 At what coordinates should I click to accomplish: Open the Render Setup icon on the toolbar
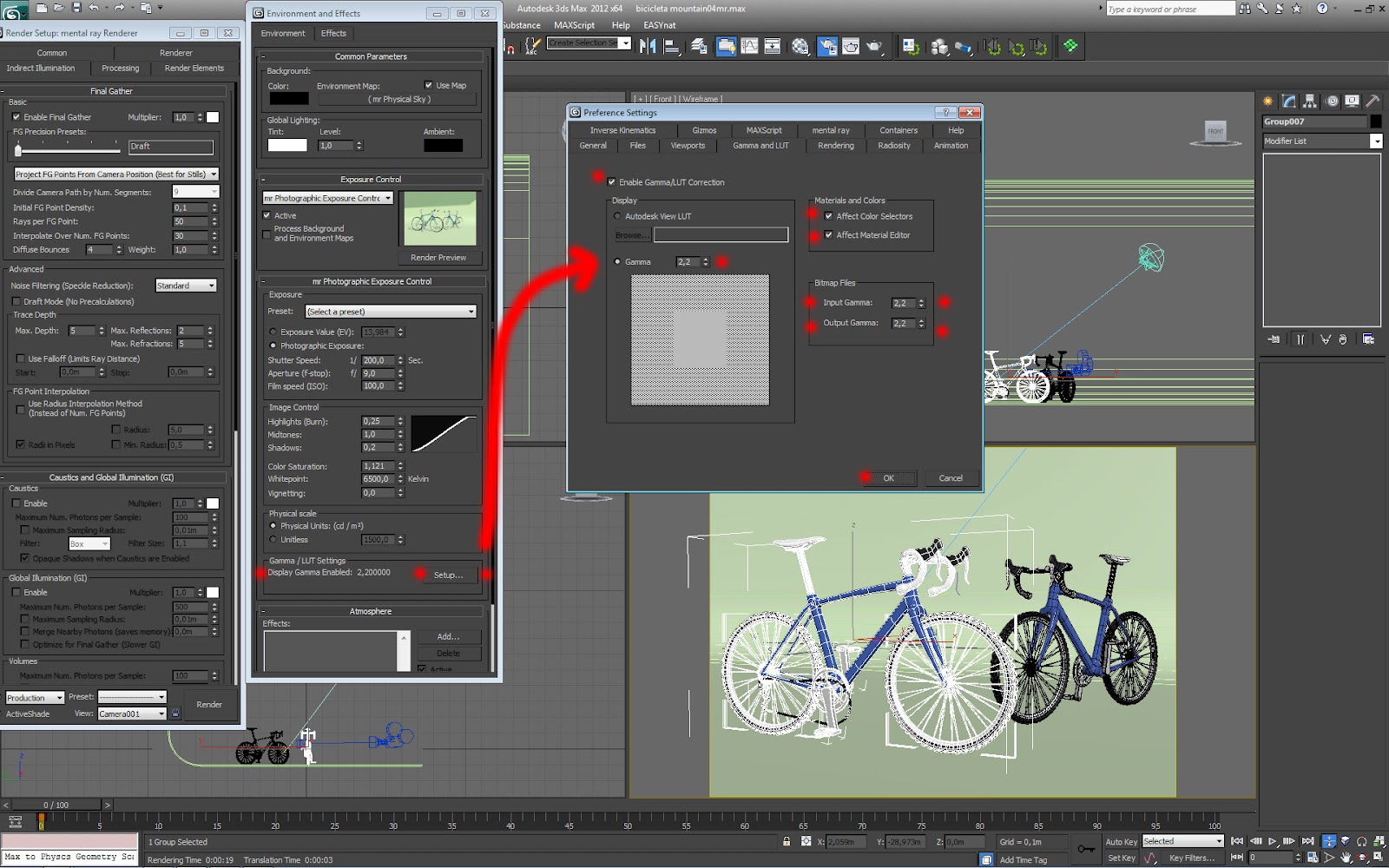(x=826, y=47)
